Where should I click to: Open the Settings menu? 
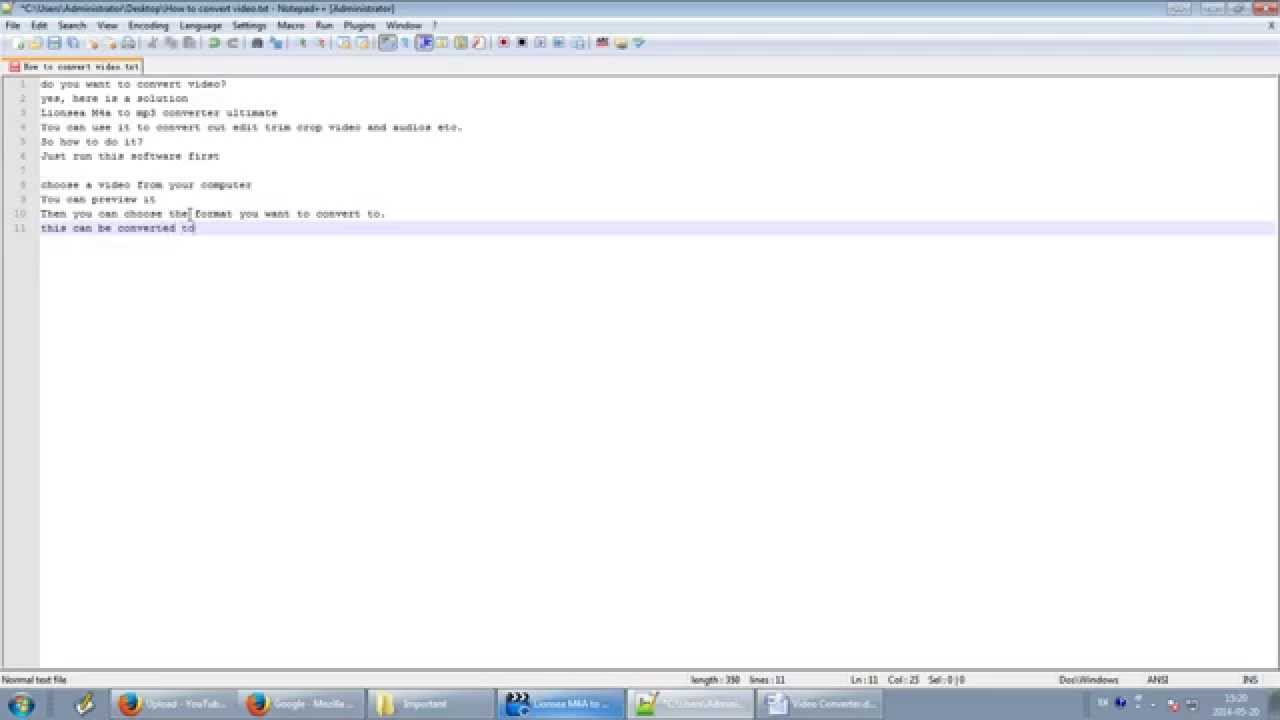tap(249, 25)
